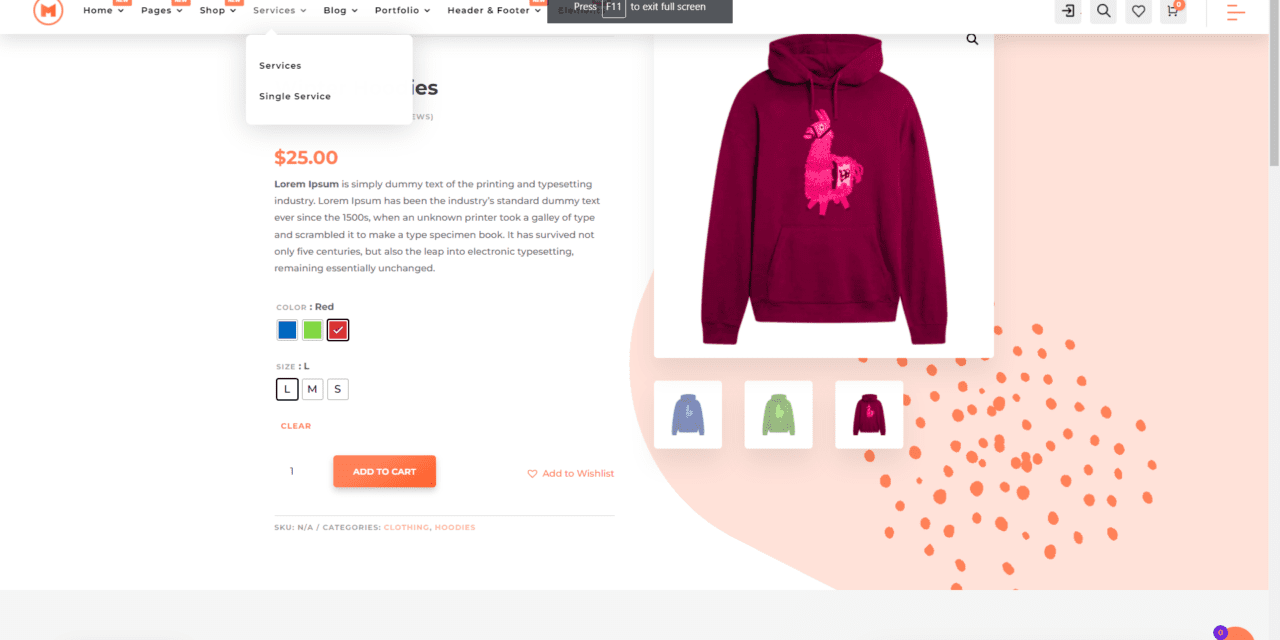Expand the Portfolio dropdown menu

click(x=403, y=10)
